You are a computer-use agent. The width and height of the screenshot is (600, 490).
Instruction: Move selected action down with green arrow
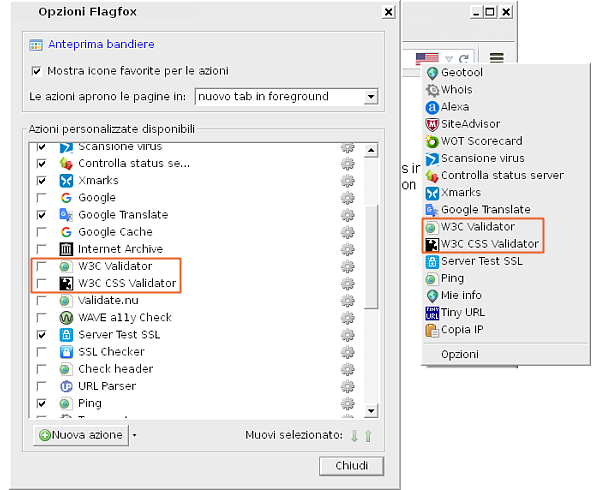point(354,436)
